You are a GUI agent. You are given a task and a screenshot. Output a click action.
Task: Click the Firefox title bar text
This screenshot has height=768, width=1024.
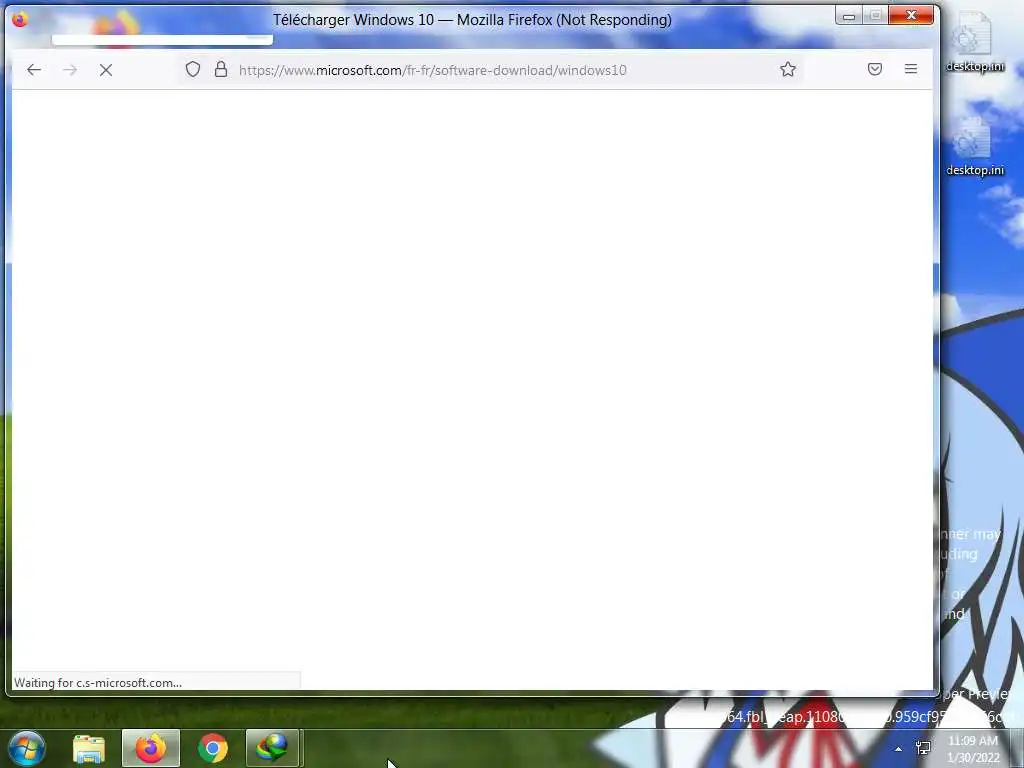[x=472, y=20]
